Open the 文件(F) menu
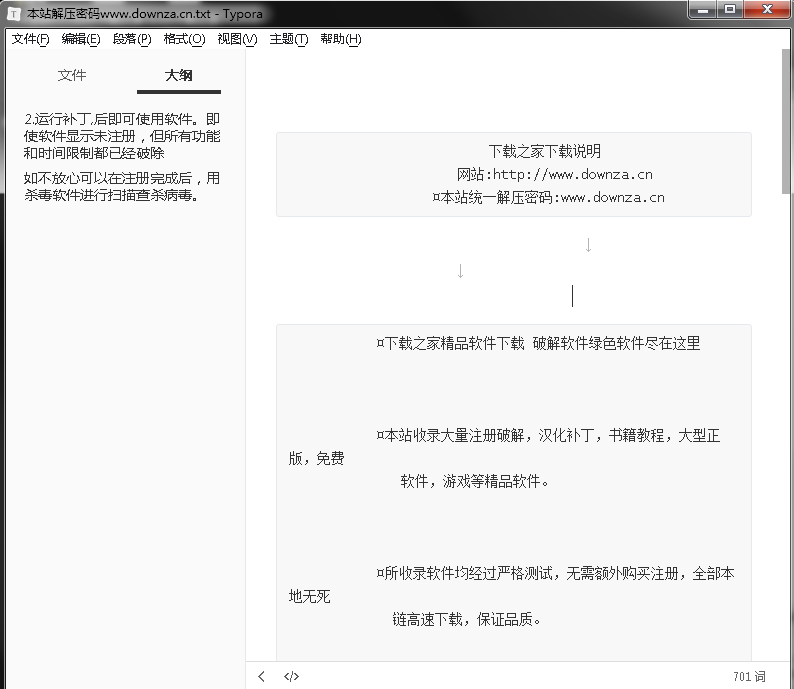Screen dimensions: 794x689 tap(30, 39)
